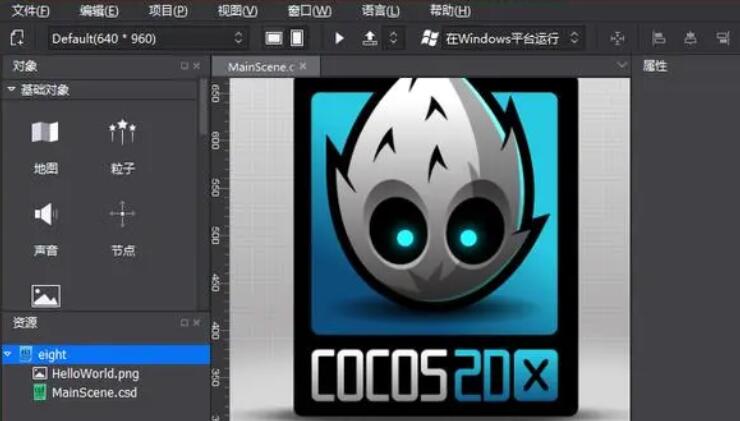Screen dimensions: 740x421
Task: Open the document tab list chevron
Action: click(622, 65)
